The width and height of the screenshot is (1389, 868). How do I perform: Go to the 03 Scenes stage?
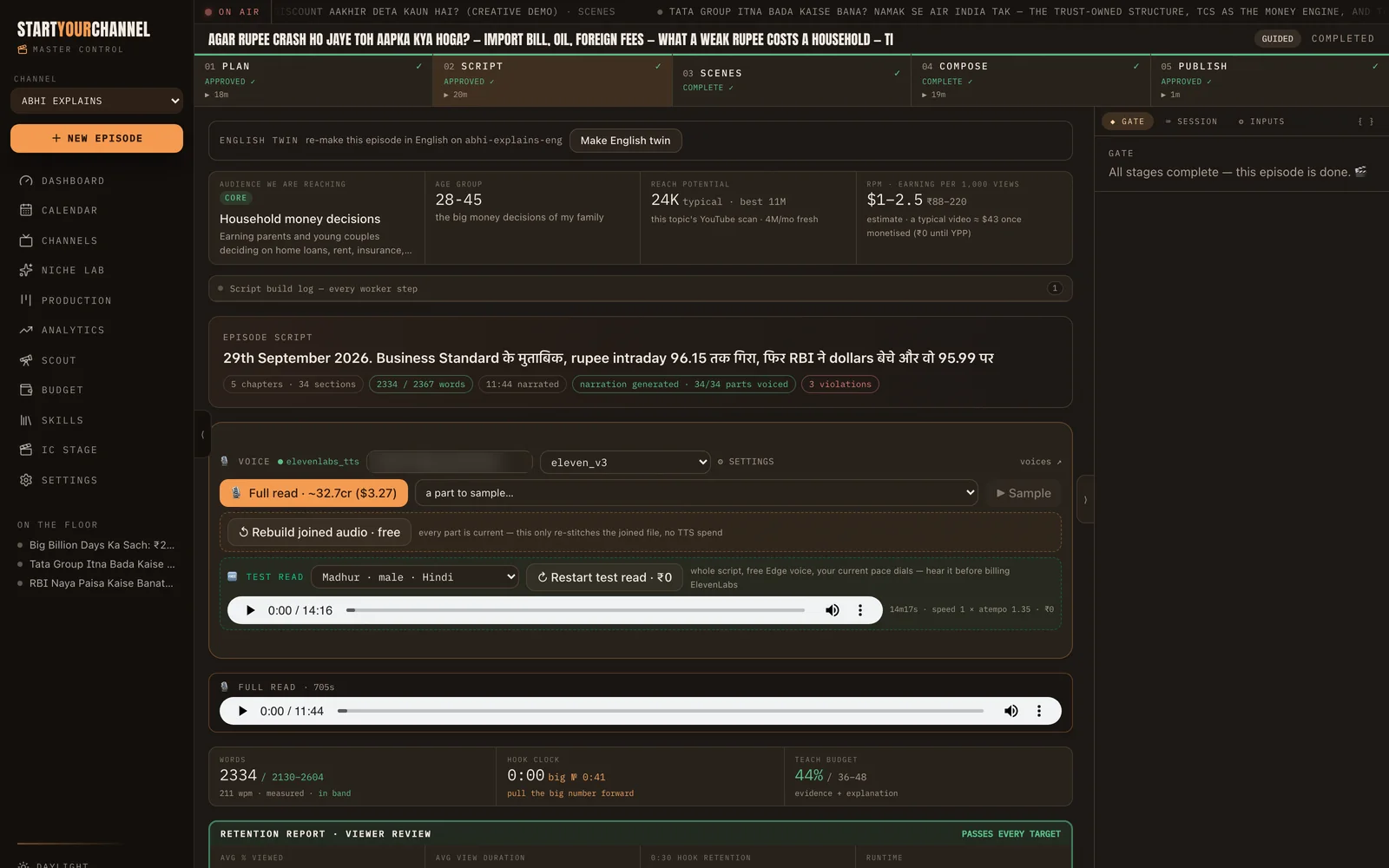pos(791,80)
